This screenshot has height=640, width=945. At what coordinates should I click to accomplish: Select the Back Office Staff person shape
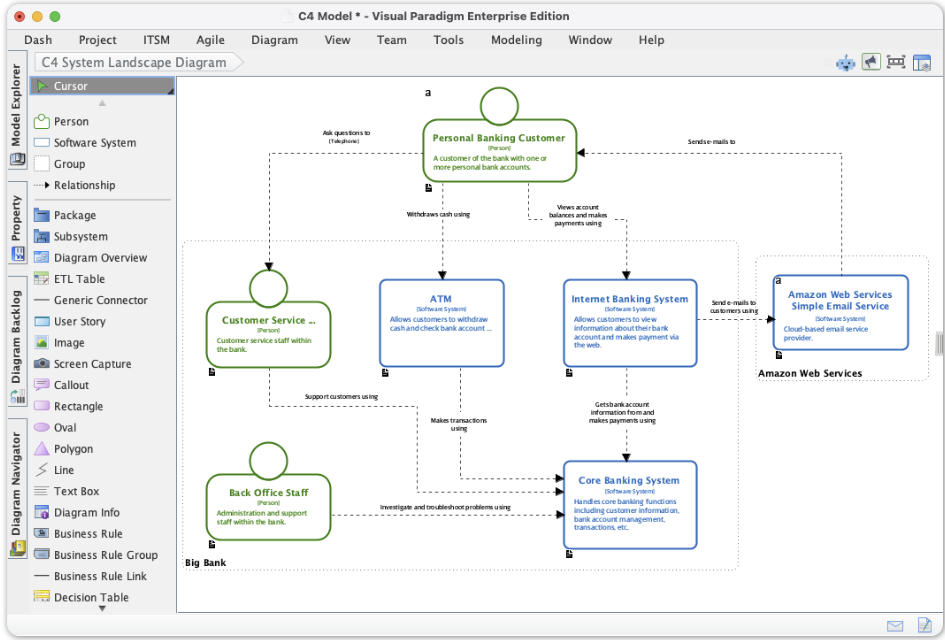268,491
